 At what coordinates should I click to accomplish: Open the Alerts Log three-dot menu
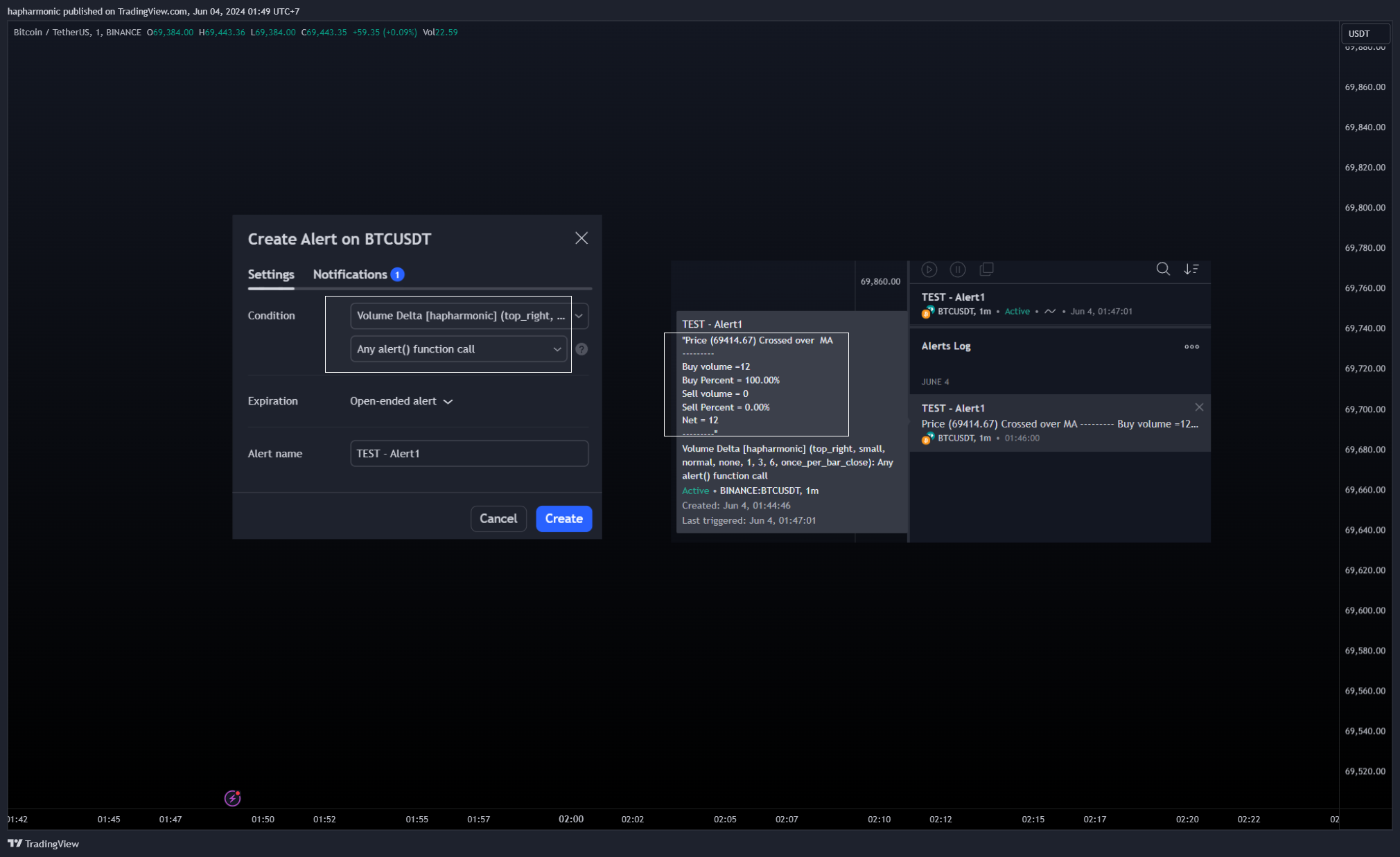(x=1191, y=346)
